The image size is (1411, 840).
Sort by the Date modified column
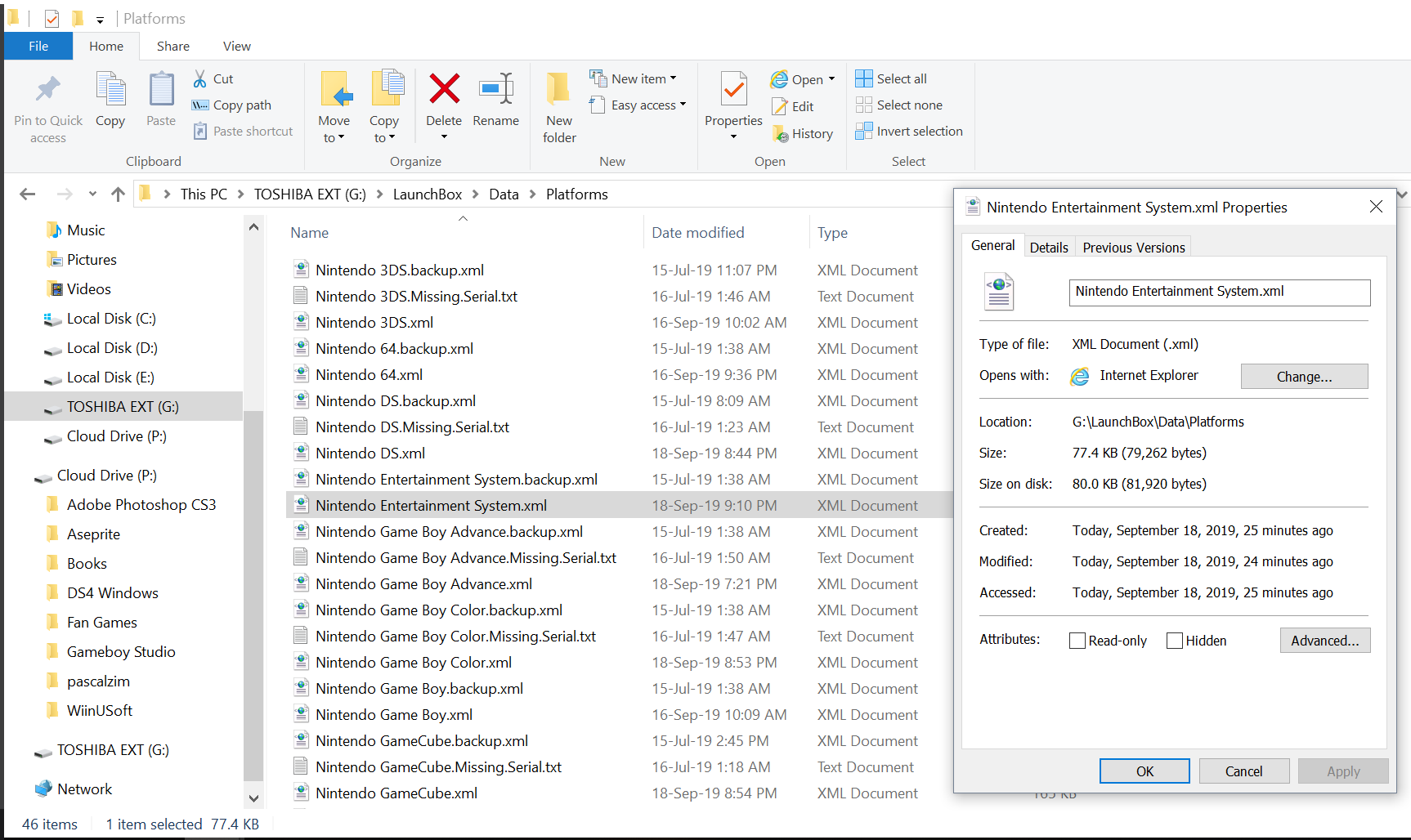coord(697,233)
